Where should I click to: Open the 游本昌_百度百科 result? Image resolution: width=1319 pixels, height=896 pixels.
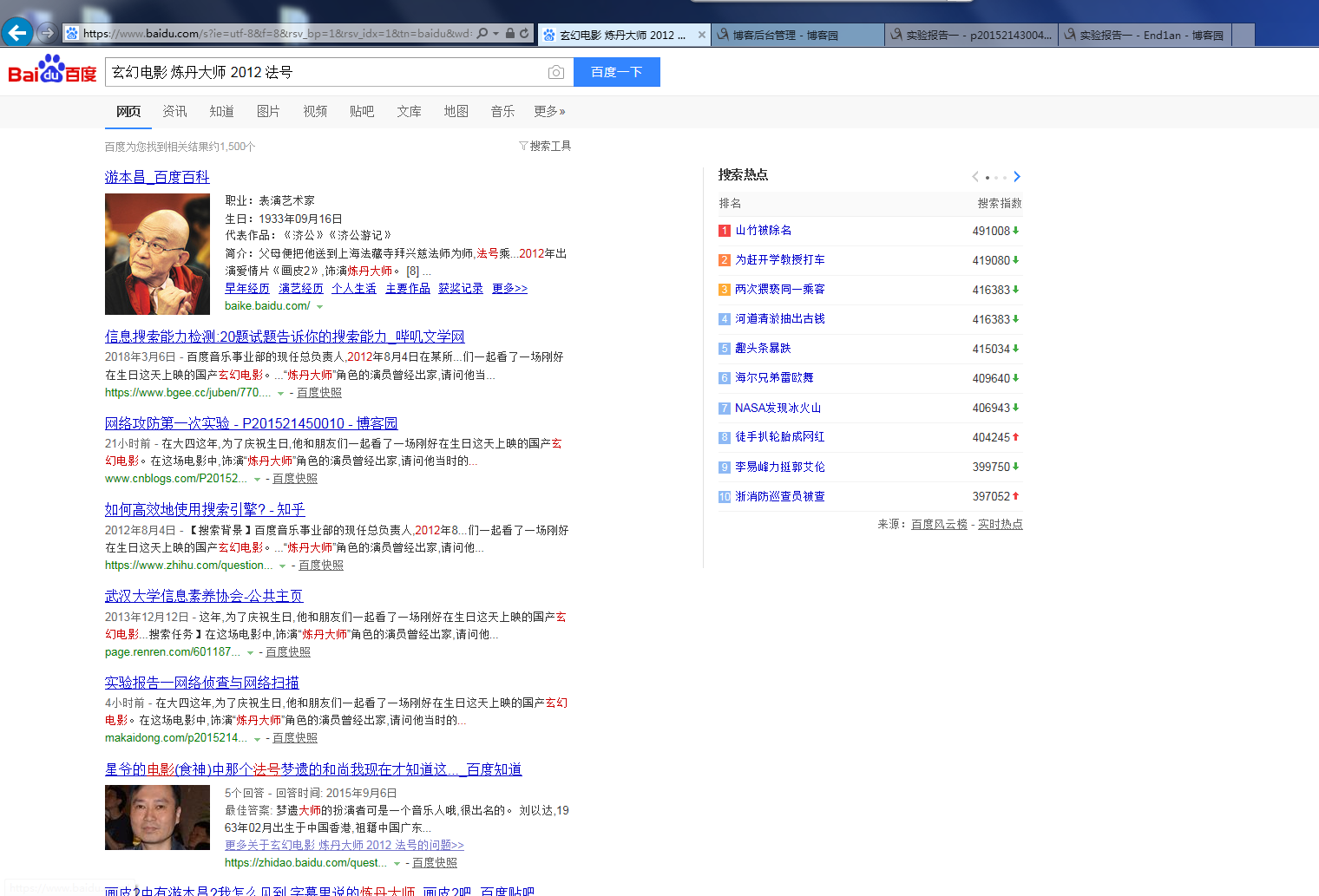[x=157, y=177]
